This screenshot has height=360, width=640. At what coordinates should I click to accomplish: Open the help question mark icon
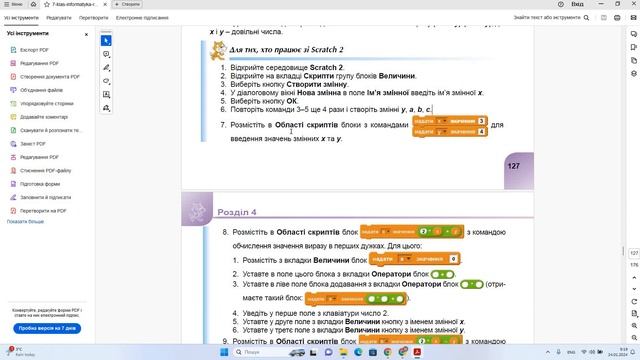(561, 4)
